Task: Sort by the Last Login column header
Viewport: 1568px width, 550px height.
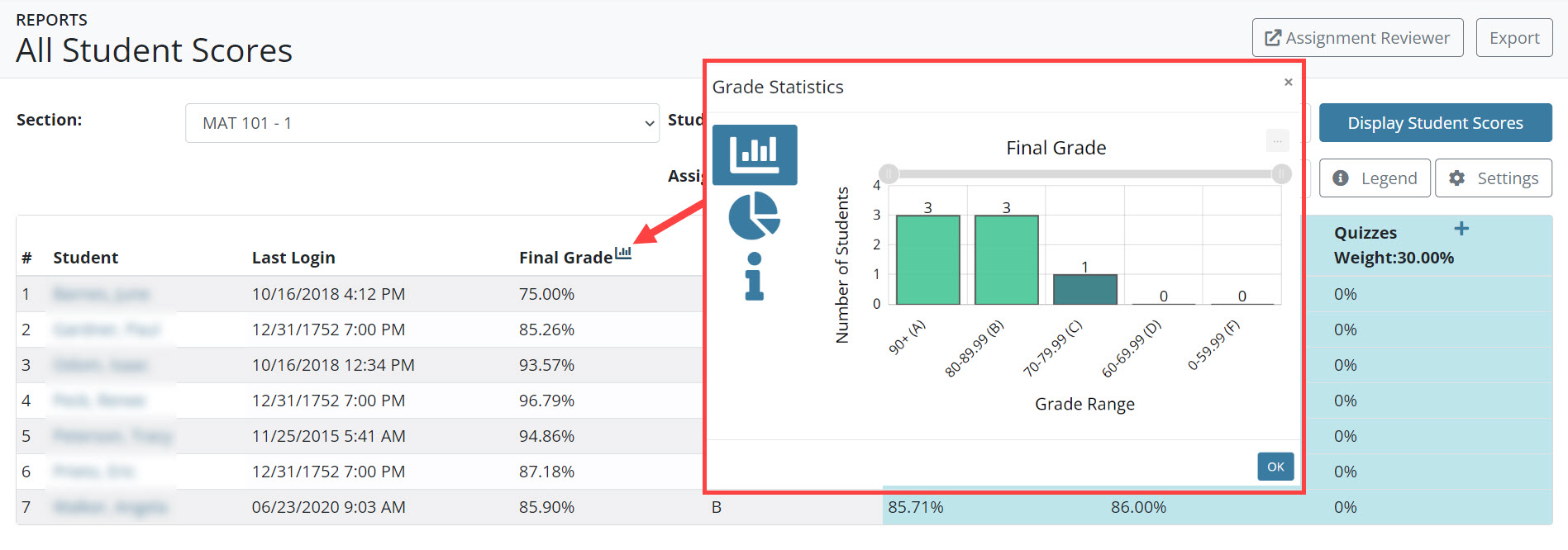Action: [x=293, y=258]
